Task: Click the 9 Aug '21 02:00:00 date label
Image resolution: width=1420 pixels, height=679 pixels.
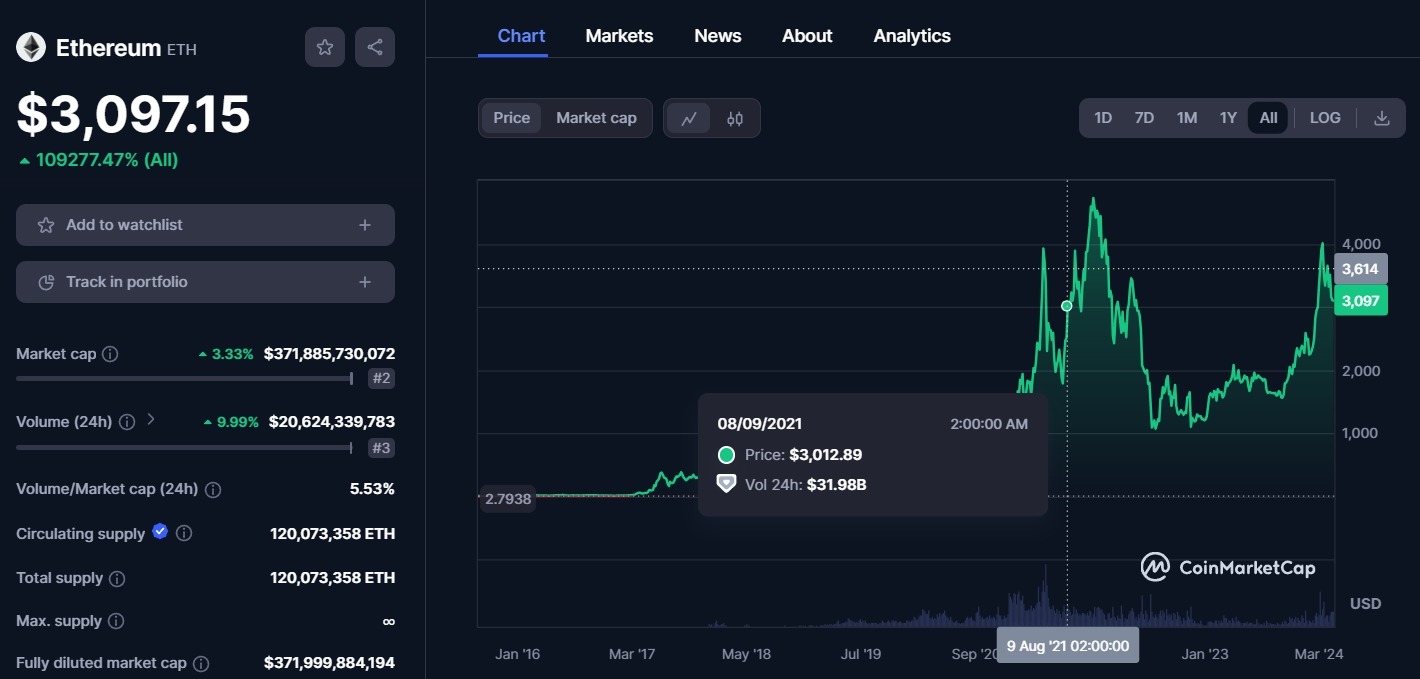Action: click(x=1068, y=645)
